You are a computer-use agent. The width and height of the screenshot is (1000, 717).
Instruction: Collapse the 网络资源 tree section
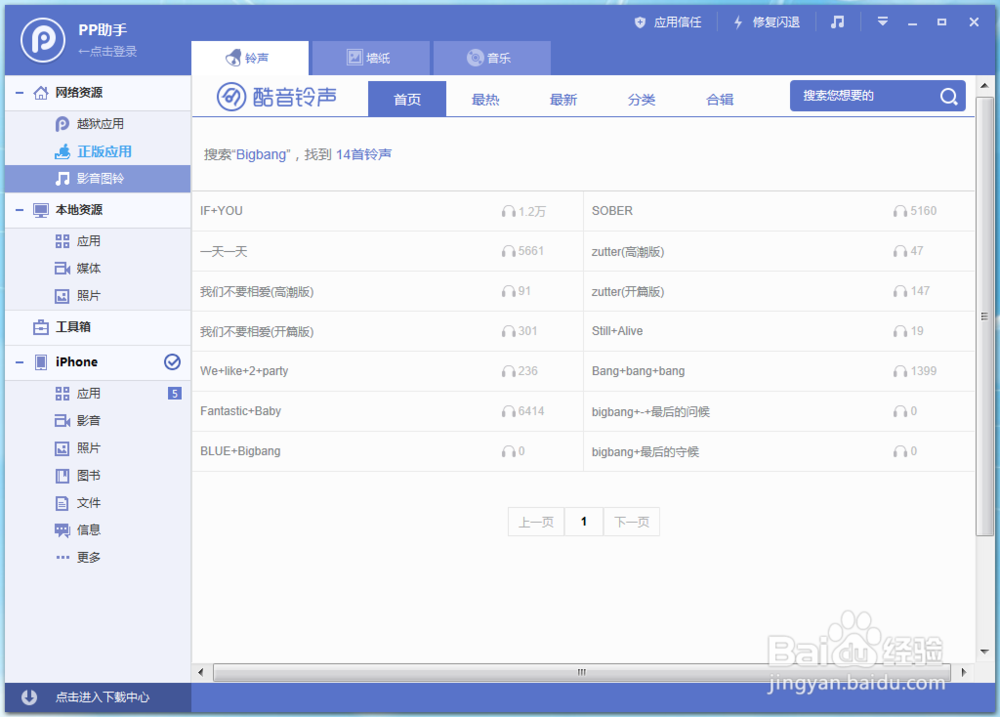click(20, 92)
